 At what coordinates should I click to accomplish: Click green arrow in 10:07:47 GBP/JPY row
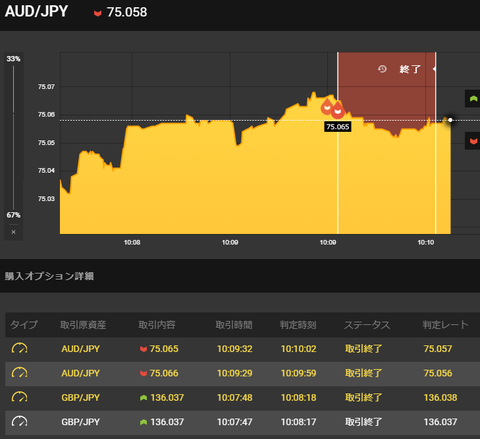(144, 422)
